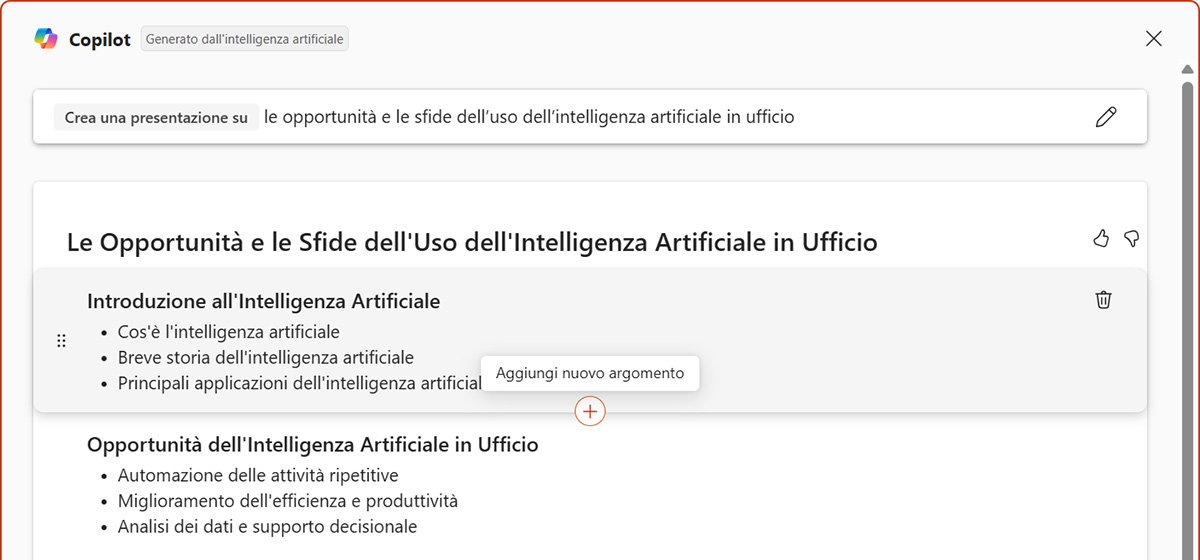Close the Copilot dialog with X
This screenshot has height=560, width=1200.
1153,39
